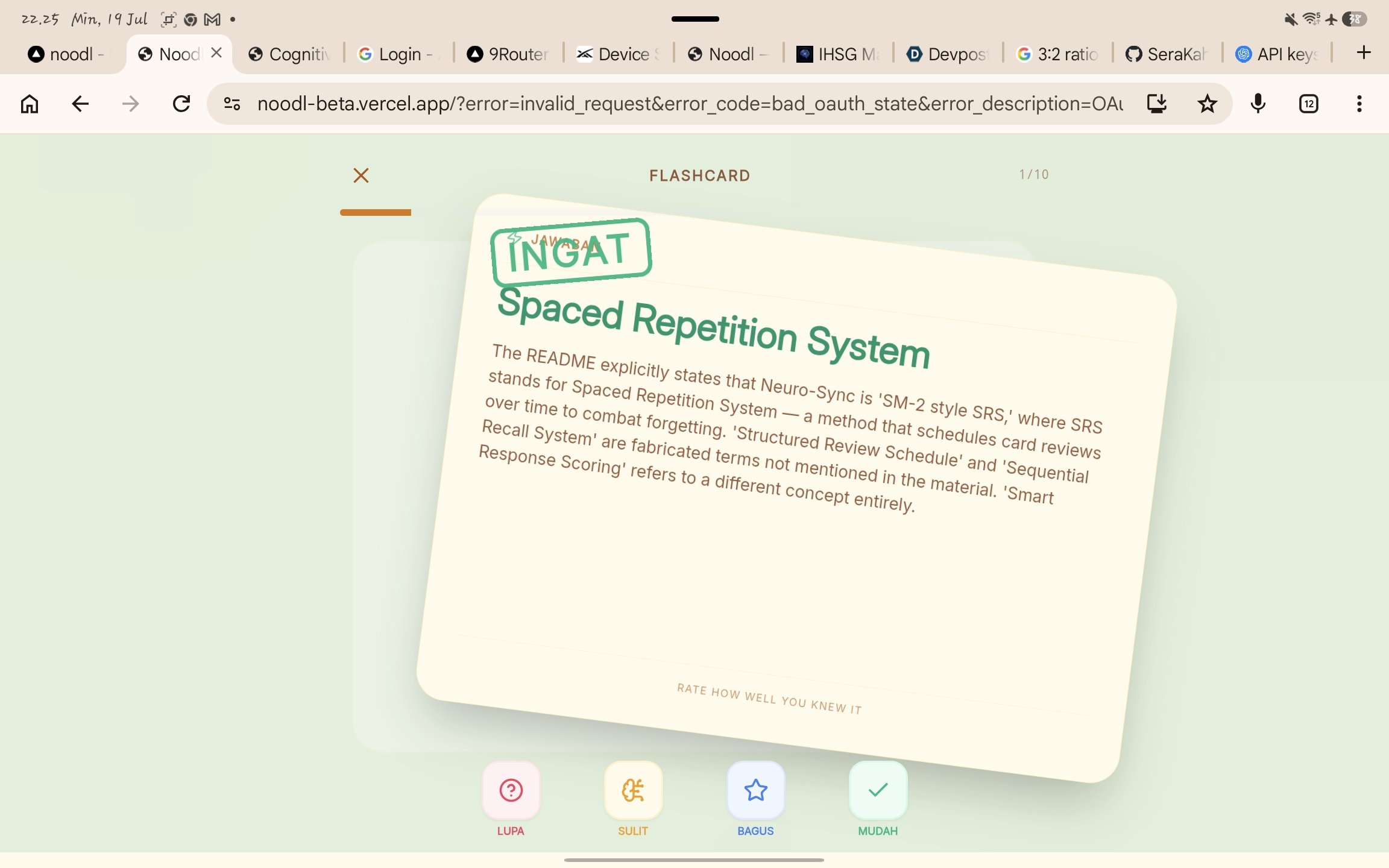The width and height of the screenshot is (1389, 868).
Task: Click the README explanation paragraph on the card
Action: (x=790, y=428)
